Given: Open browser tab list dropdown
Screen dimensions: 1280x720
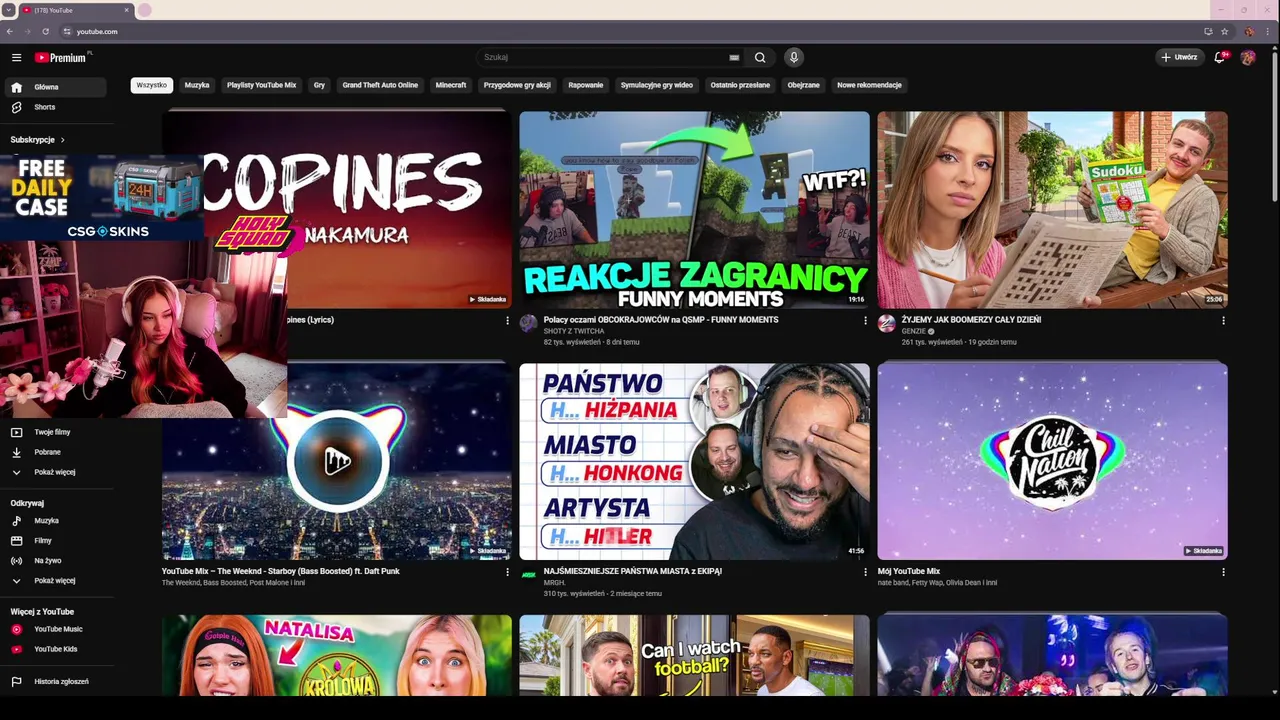Looking at the screenshot, I should 8,10.
